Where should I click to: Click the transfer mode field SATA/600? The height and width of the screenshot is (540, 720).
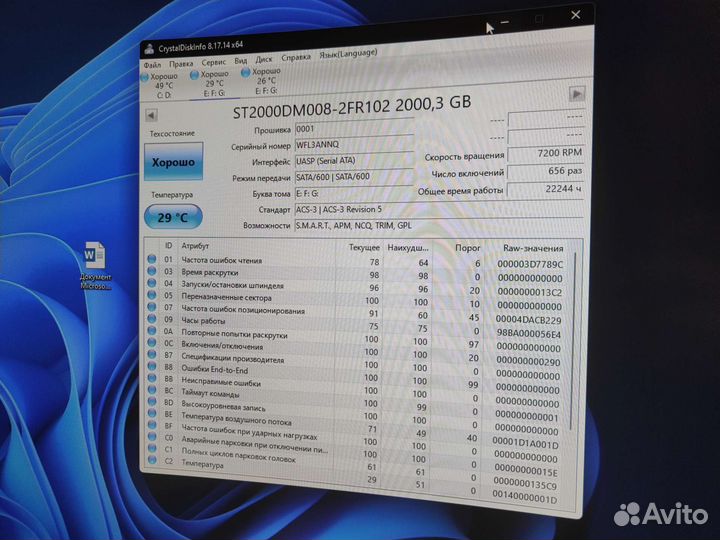coord(354,177)
